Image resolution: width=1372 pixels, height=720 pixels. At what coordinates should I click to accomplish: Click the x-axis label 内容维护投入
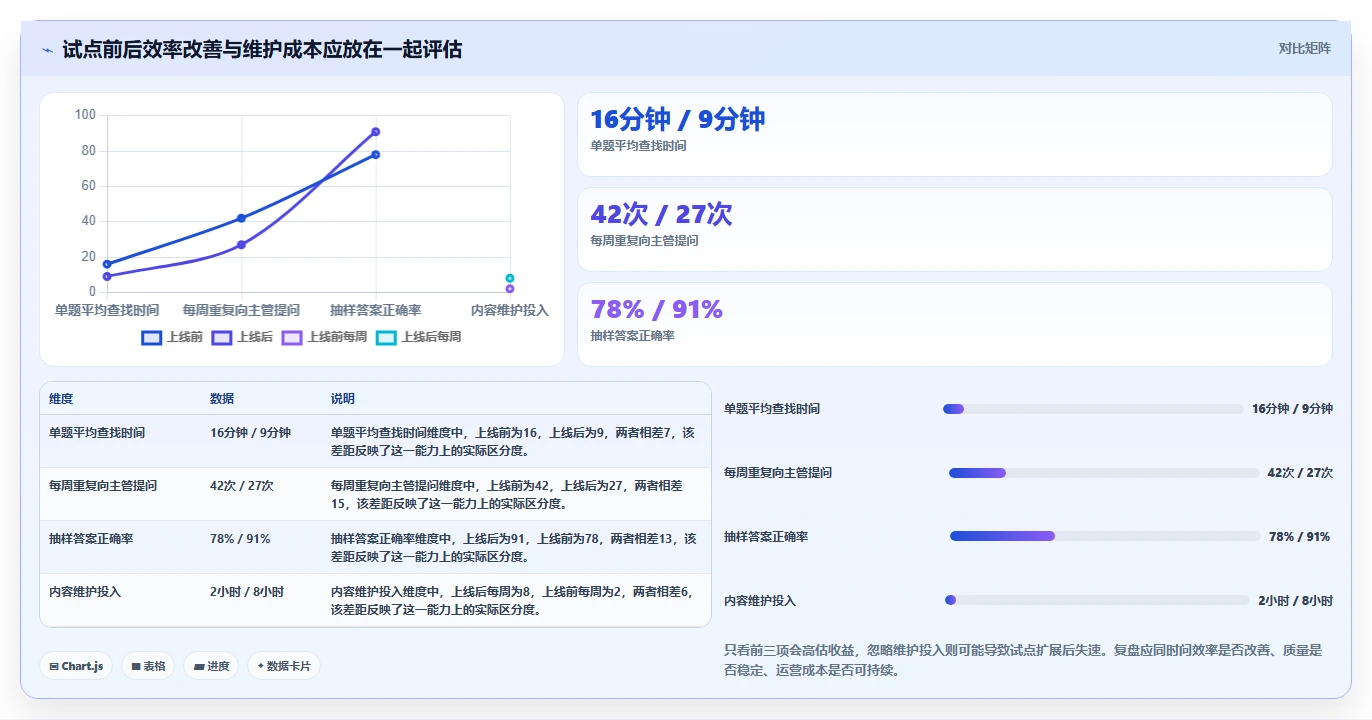(x=510, y=311)
